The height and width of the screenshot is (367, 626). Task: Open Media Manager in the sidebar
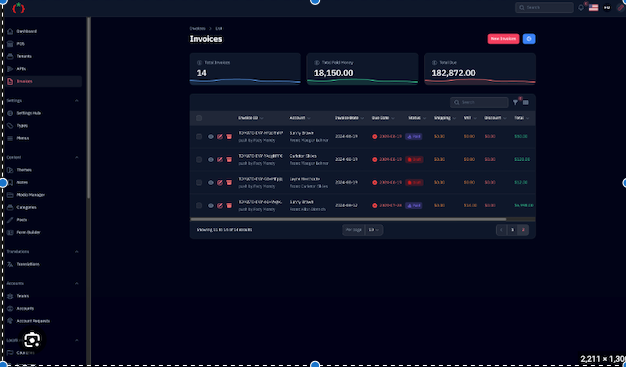click(30, 195)
